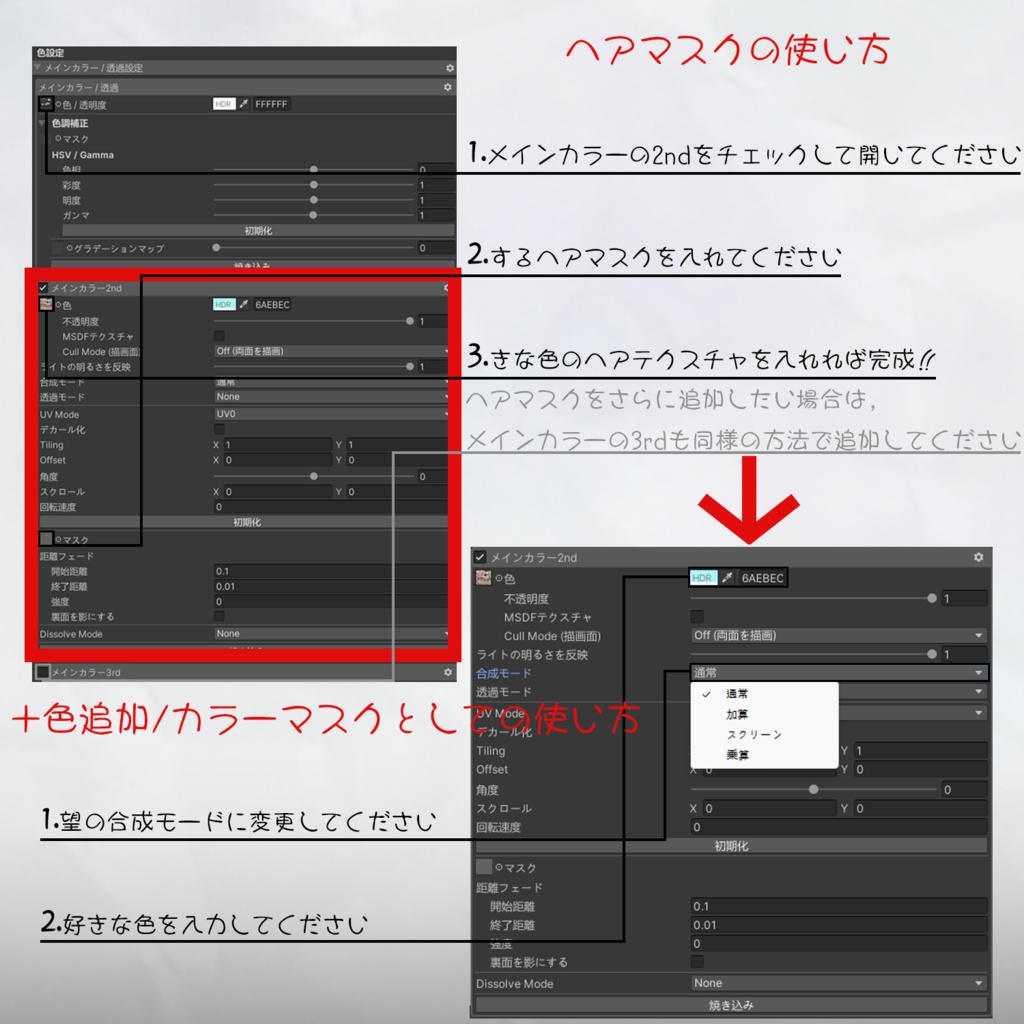Click 終了距離 0.01 field in the enlarged panel
1024x1024 pixels.
839,925
